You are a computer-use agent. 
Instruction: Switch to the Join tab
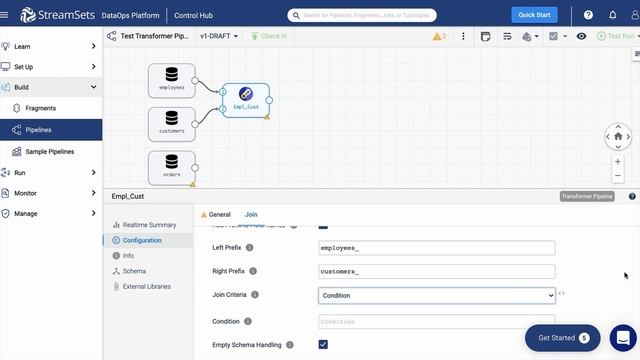[x=251, y=214]
